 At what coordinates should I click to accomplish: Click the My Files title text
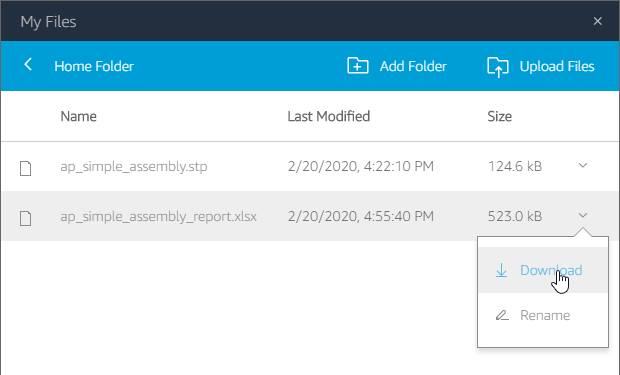tap(48, 22)
